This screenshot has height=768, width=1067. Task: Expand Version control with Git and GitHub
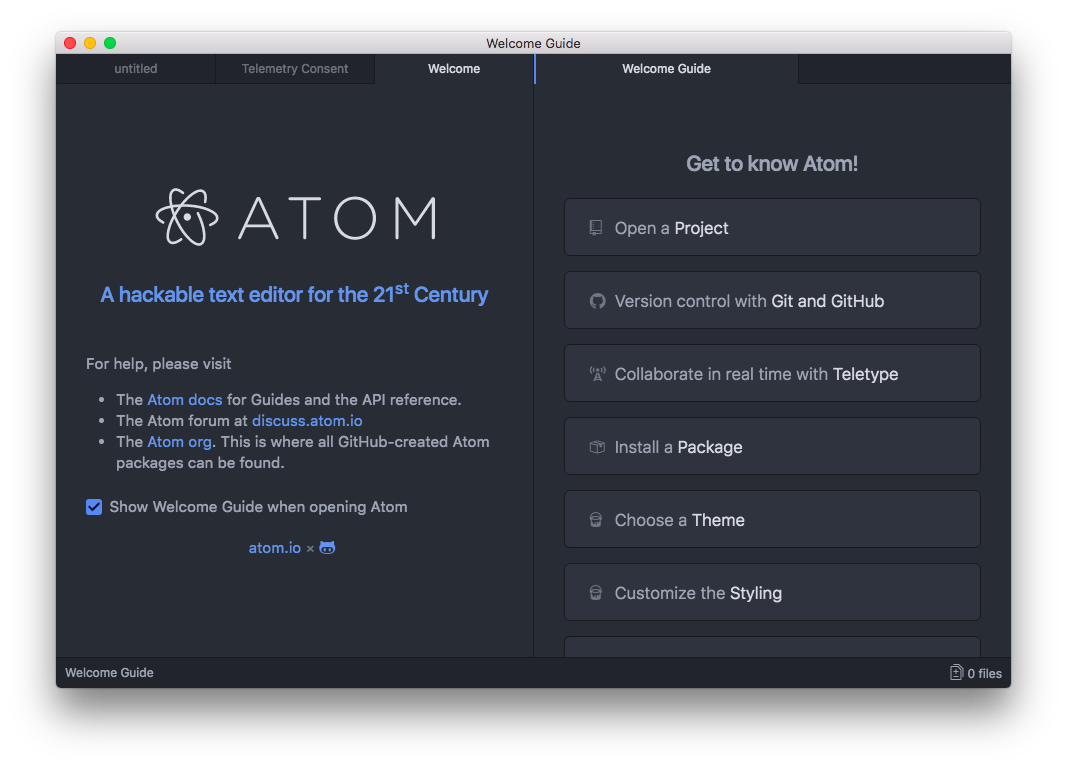(772, 300)
